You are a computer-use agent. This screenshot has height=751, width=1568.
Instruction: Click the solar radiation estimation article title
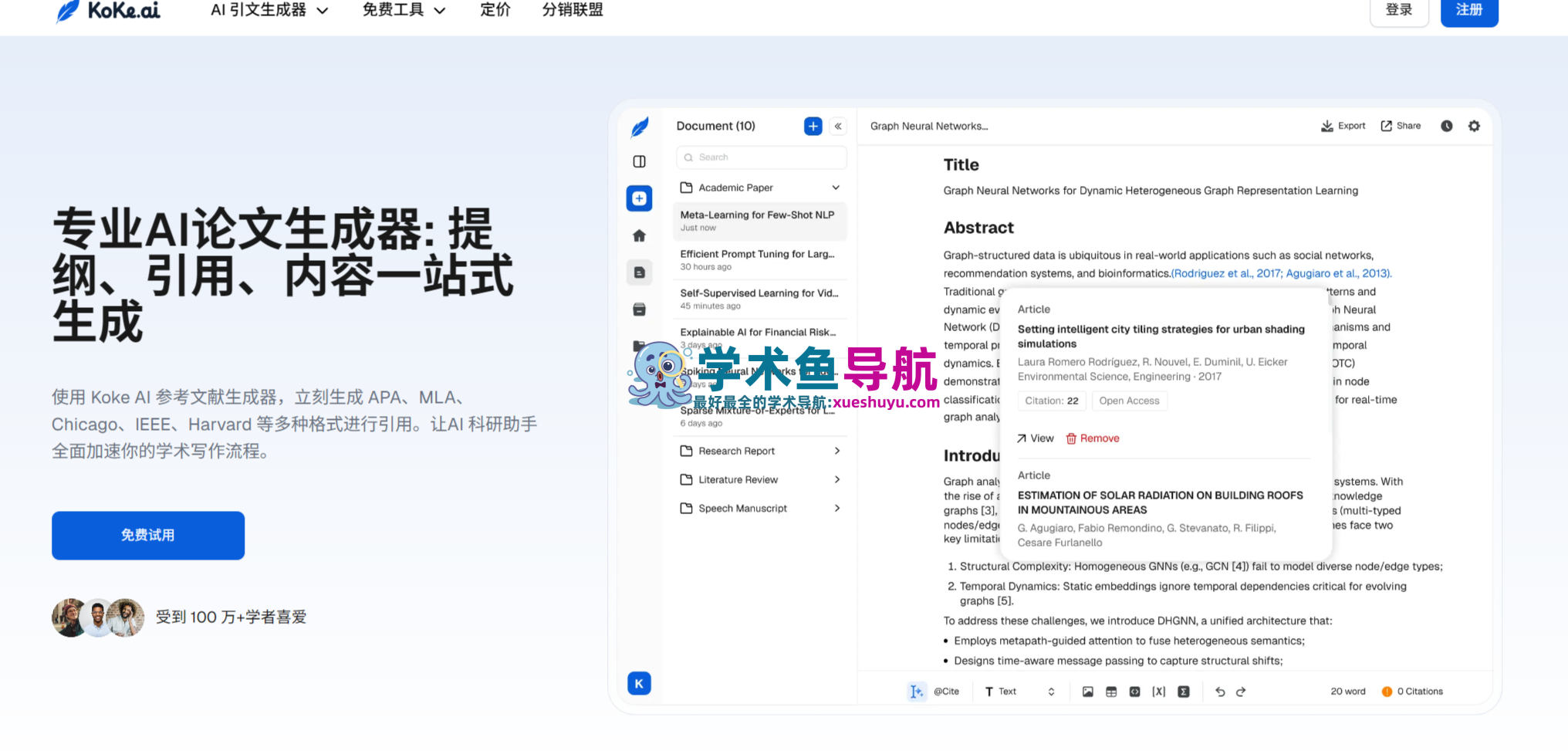1161,502
